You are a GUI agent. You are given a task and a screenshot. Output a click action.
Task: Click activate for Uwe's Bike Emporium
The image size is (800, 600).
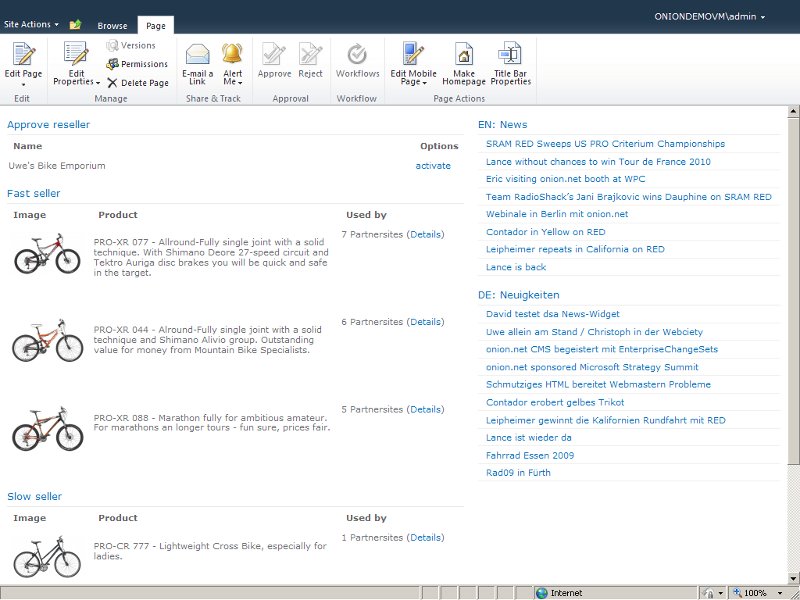[433, 166]
